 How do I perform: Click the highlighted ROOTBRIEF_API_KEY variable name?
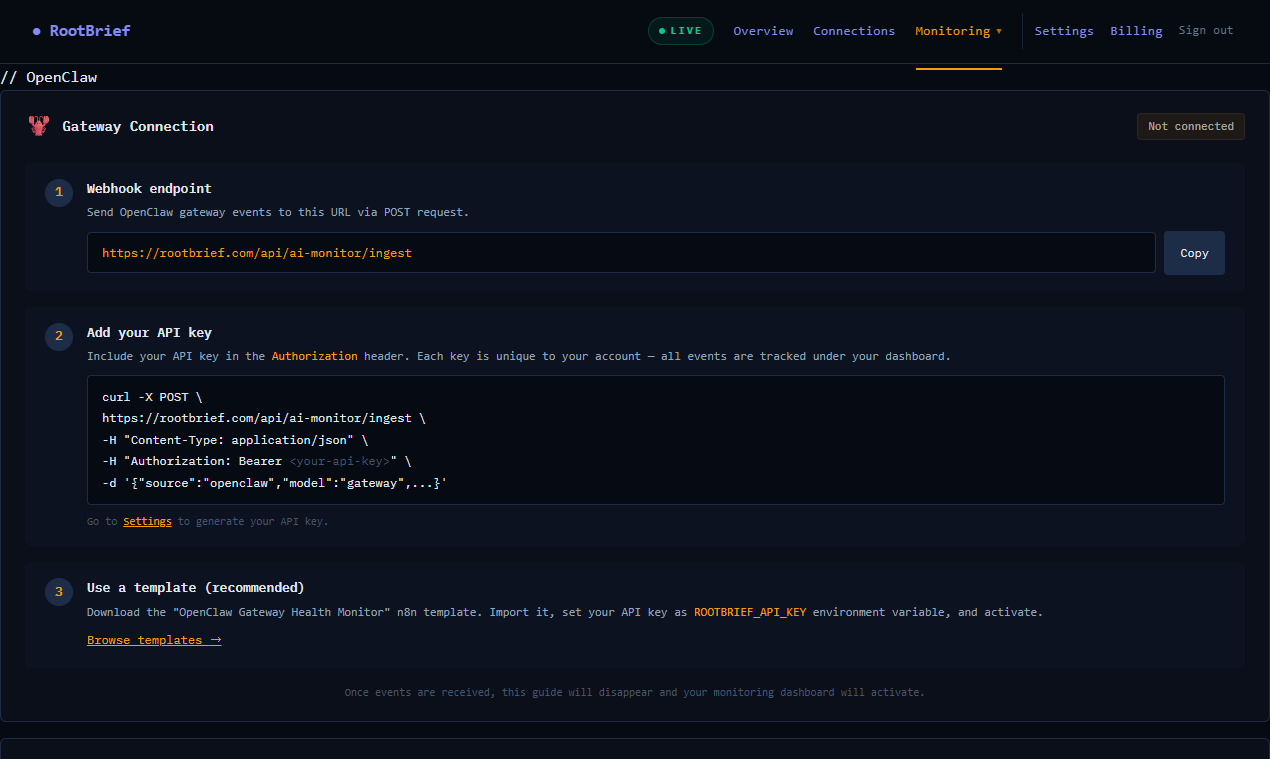click(750, 612)
